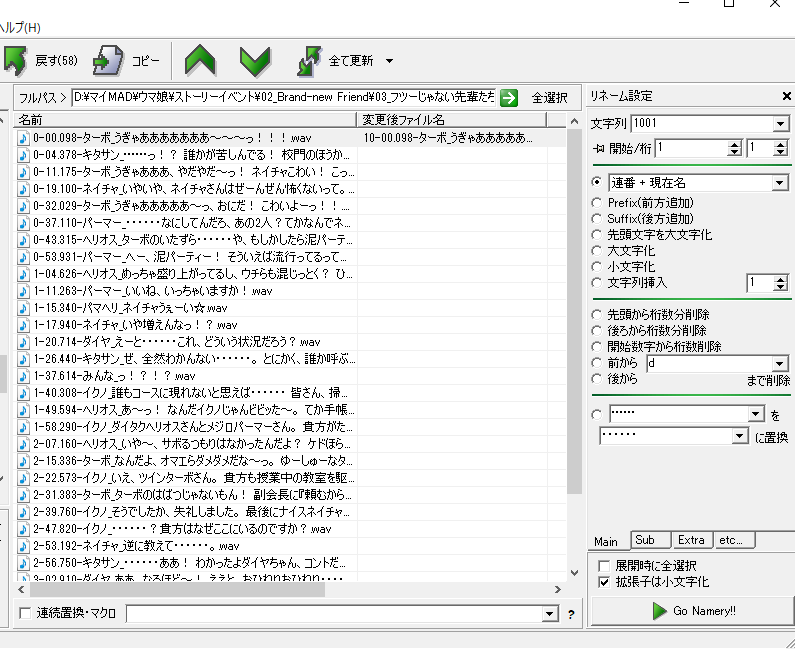
Task: Move item up with green up arrow
Action: pos(200,61)
